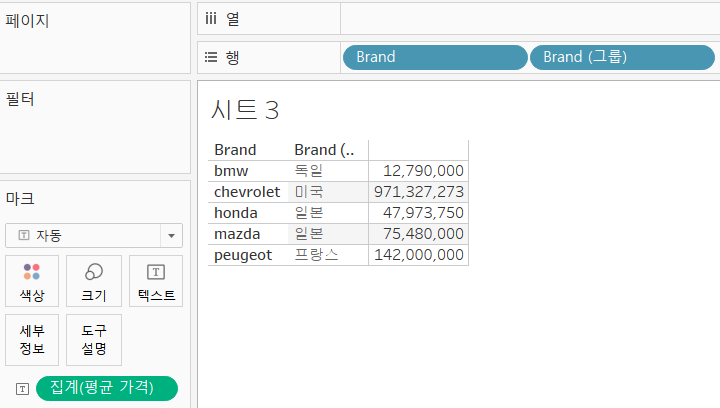Select the Brand pill on rows shelf

[435, 57]
